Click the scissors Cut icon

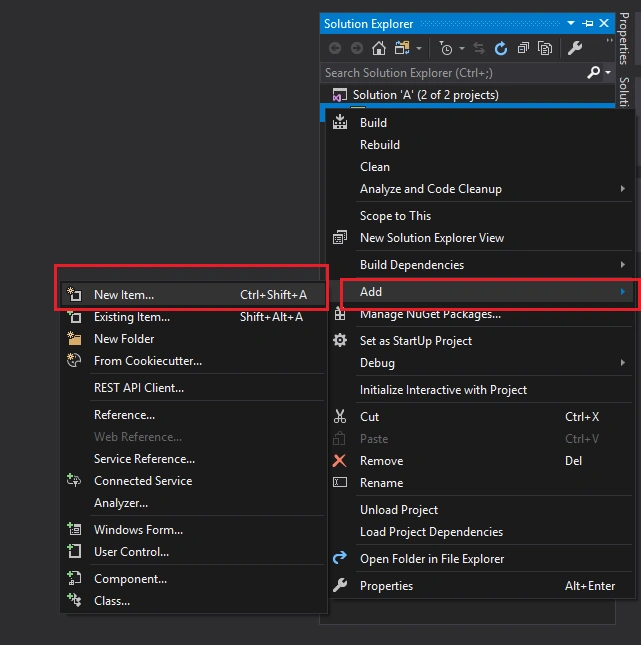(340, 417)
